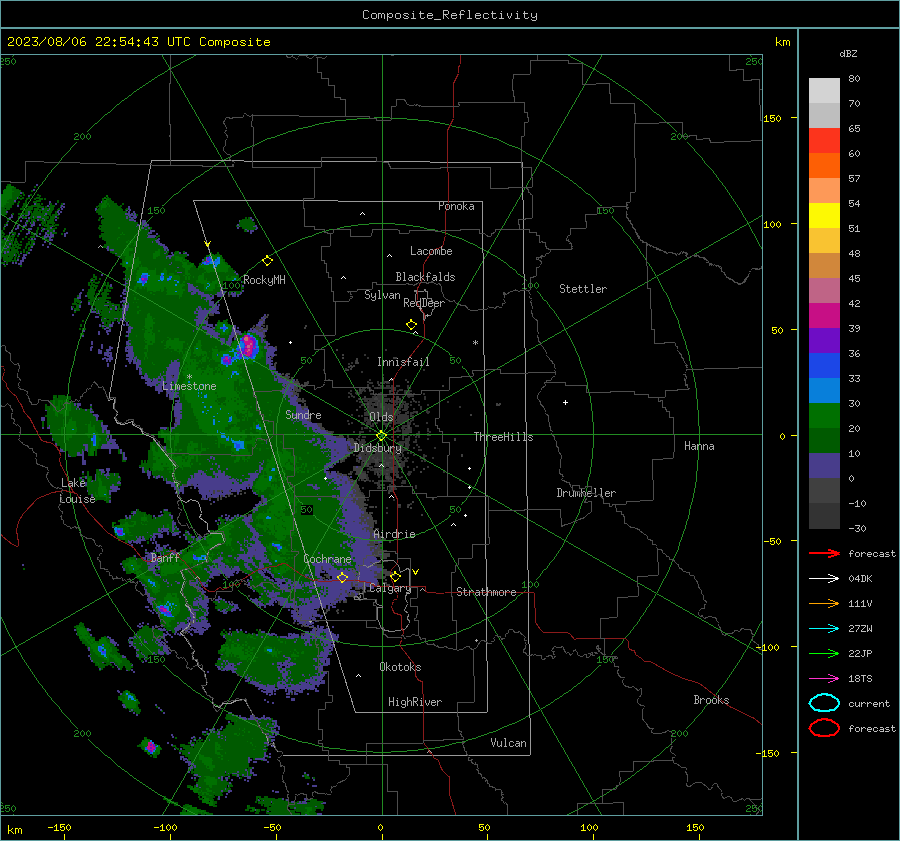The image size is (900, 841).
Task: Click the -150 tick on bottom axis
Action: (x=59, y=827)
